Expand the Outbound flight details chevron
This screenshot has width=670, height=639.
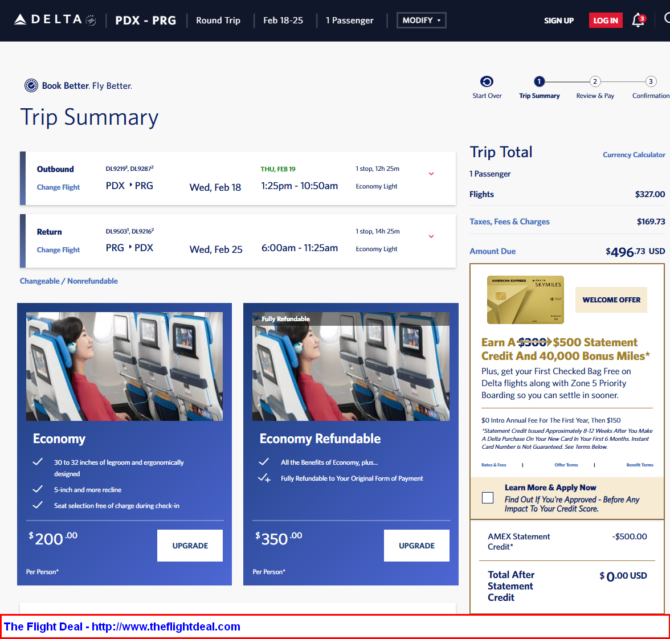(x=431, y=174)
